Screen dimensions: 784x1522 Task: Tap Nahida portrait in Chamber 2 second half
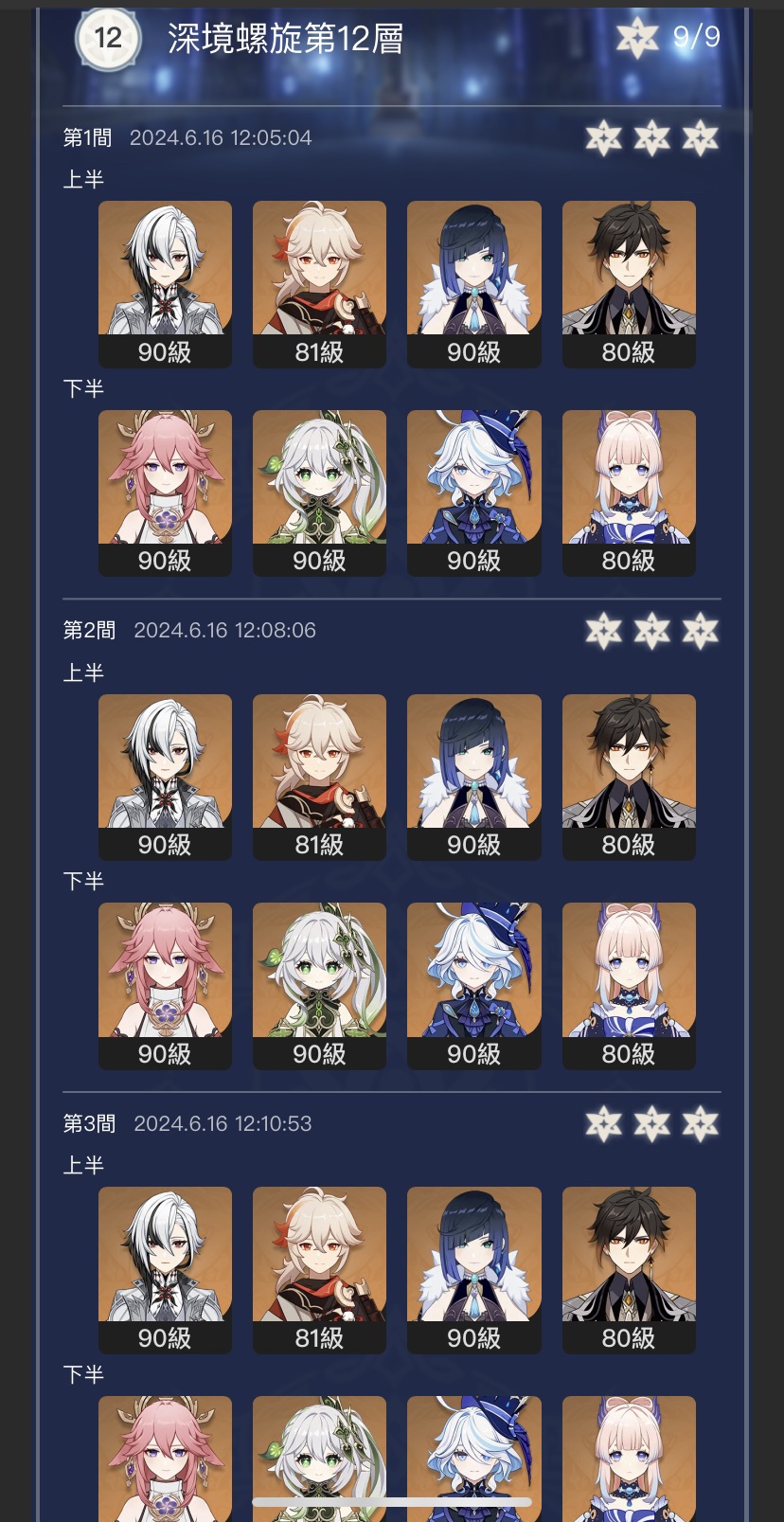coord(319,986)
